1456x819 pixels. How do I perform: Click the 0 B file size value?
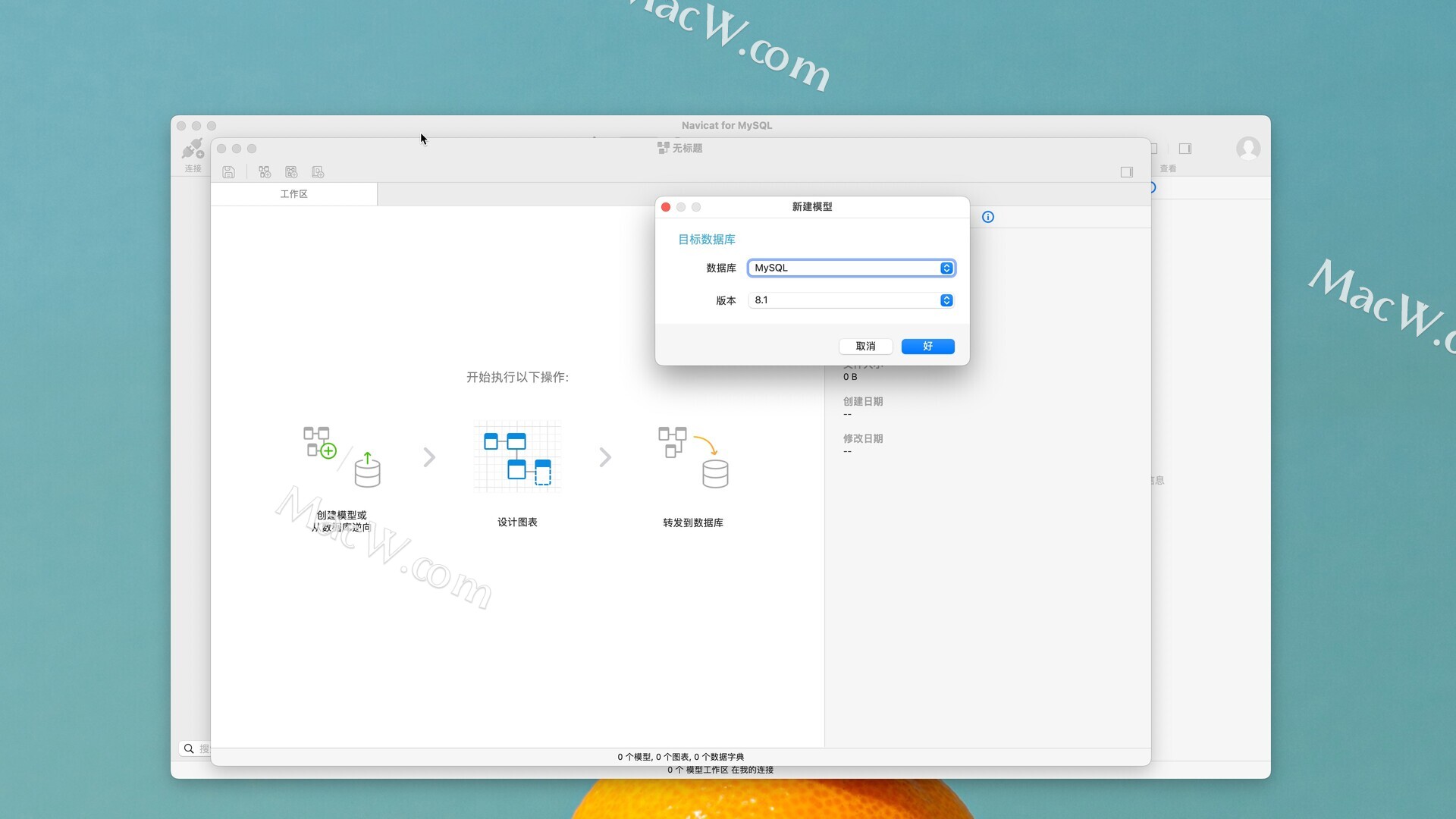(850, 377)
